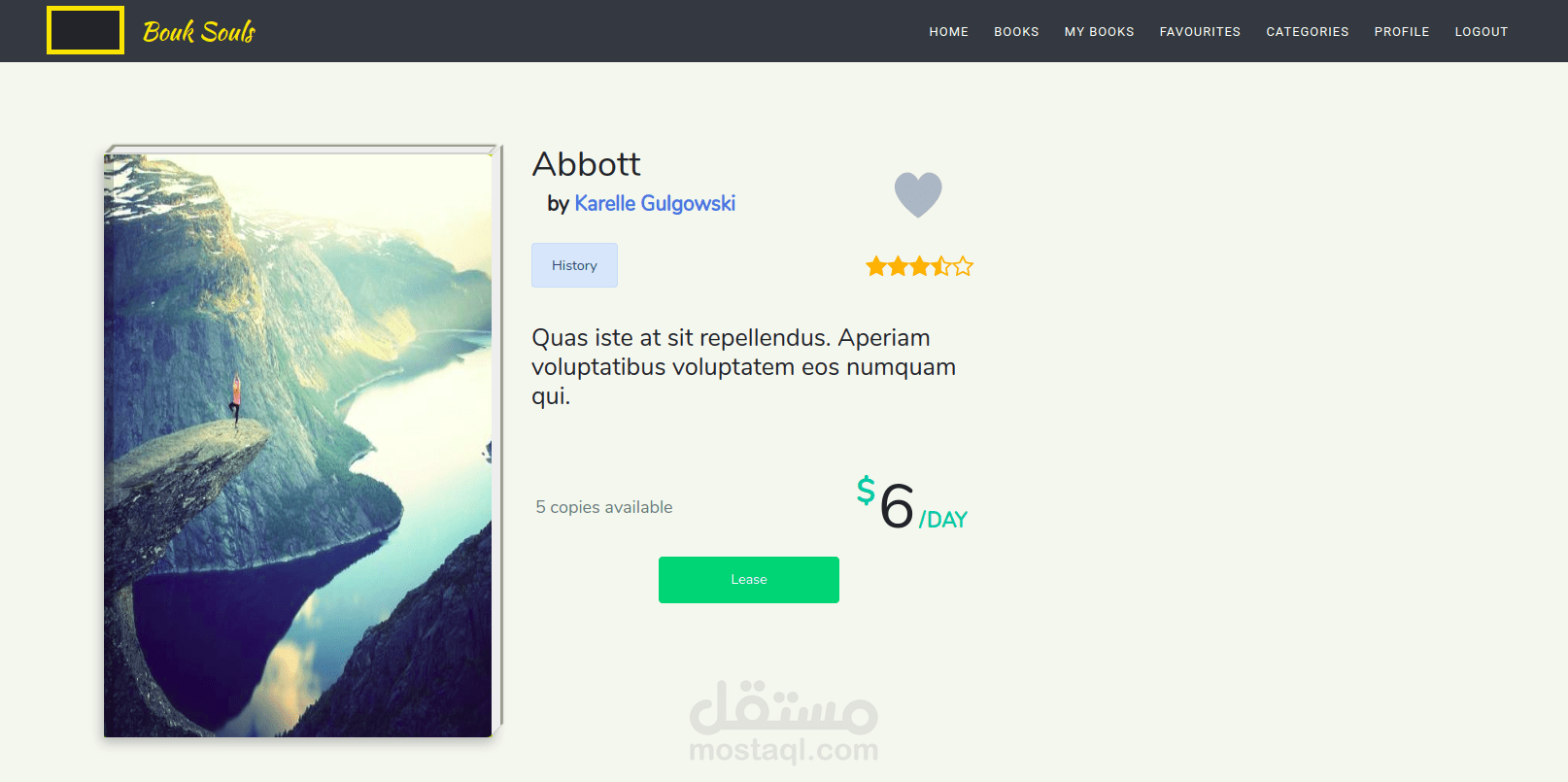Click the History category tag

click(574, 265)
